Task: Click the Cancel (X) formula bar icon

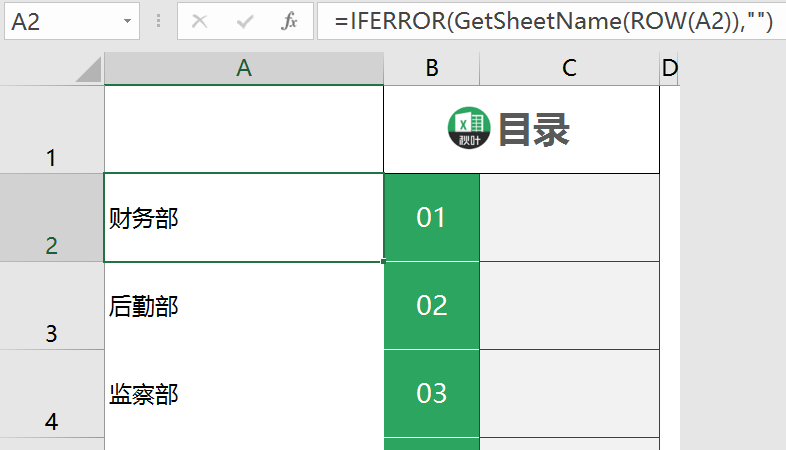Action: [200, 21]
